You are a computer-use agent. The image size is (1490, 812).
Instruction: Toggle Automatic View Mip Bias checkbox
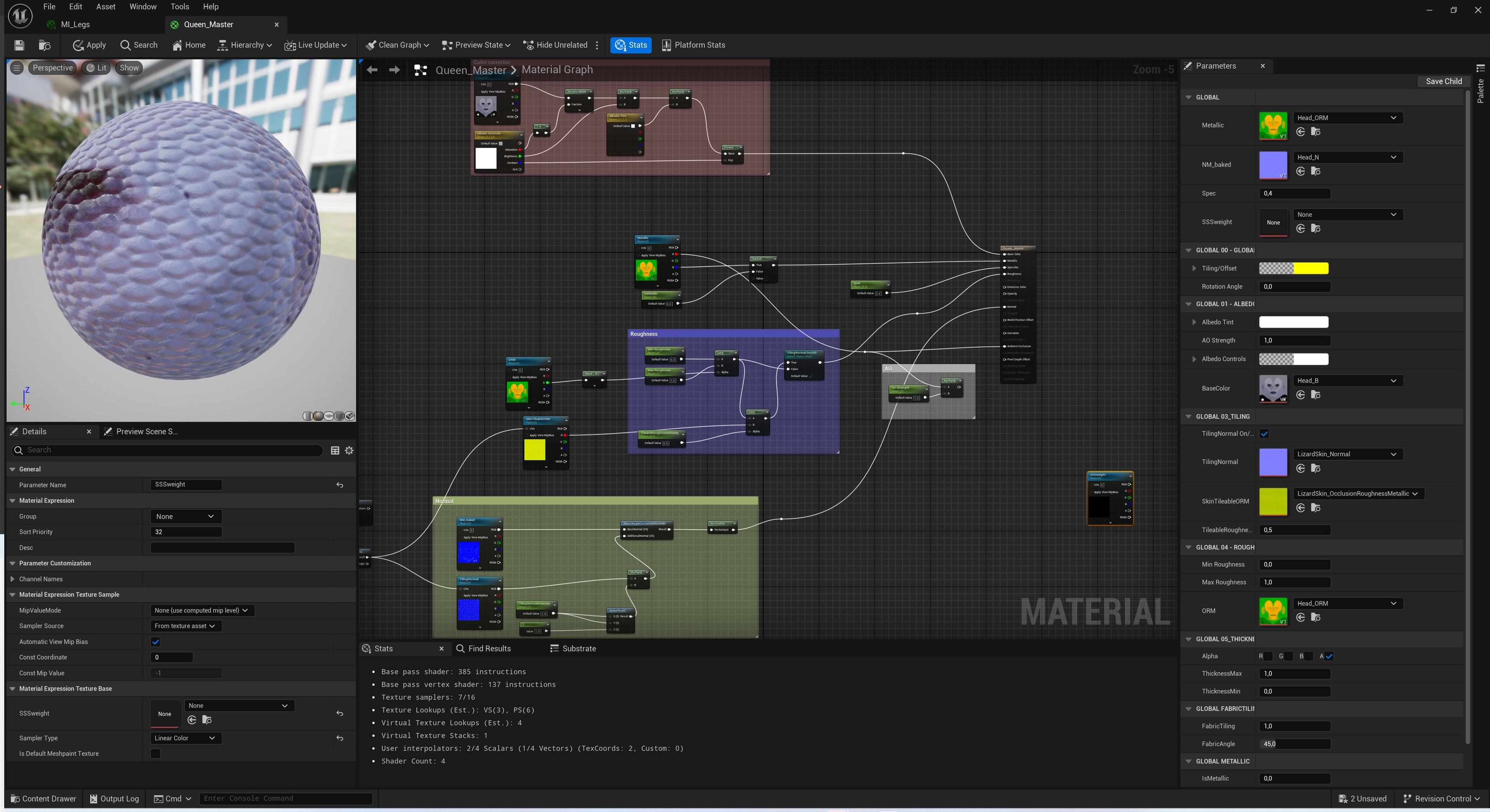[x=155, y=642]
